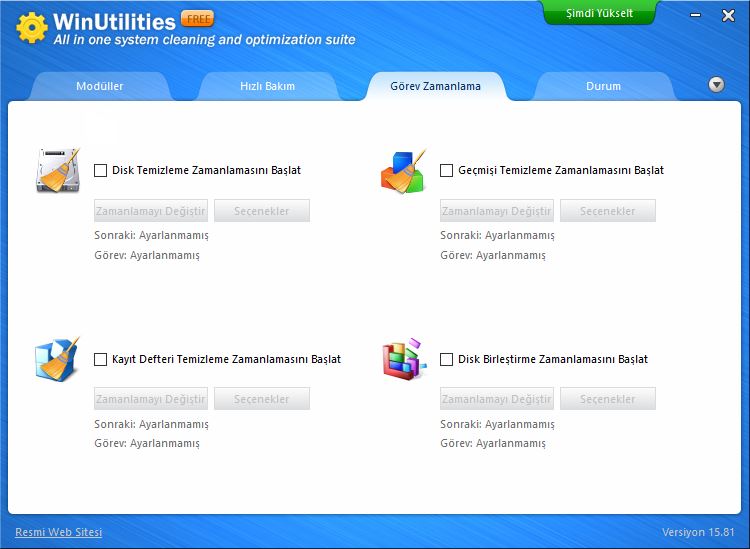Image resolution: width=750 pixels, height=549 pixels.
Task: Click the WinUtilities title text
Action: [x=114, y=22]
